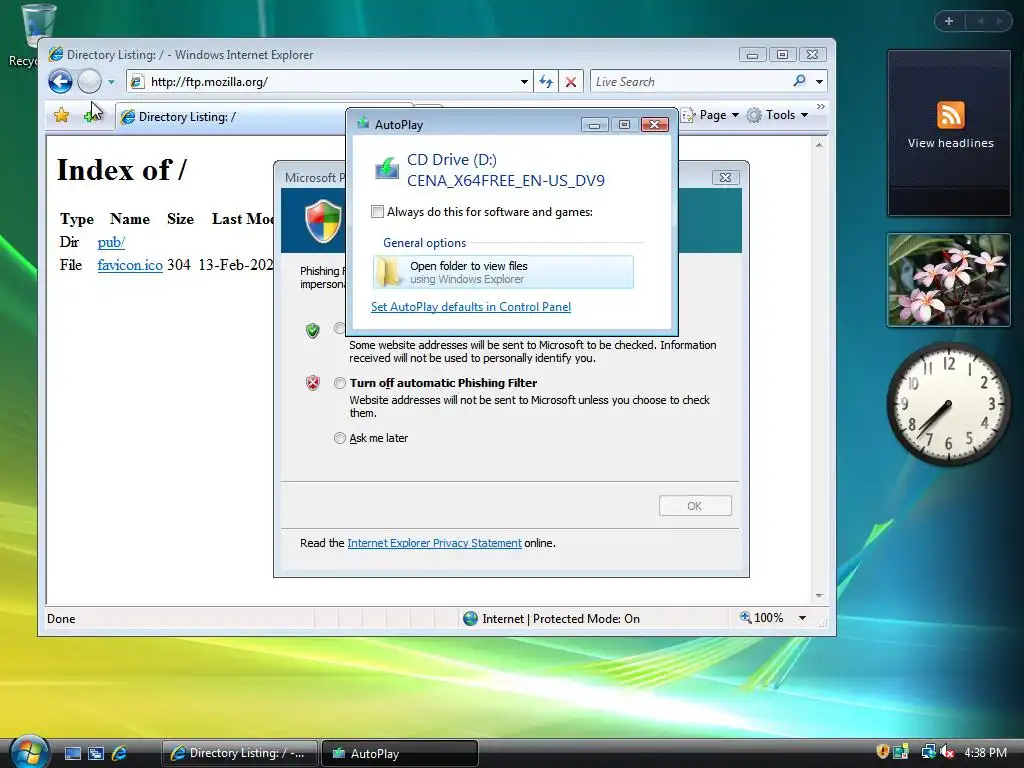This screenshot has height=768, width=1024.
Task: Switch to Directory Listing taskbar button
Action: (x=240, y=754)
